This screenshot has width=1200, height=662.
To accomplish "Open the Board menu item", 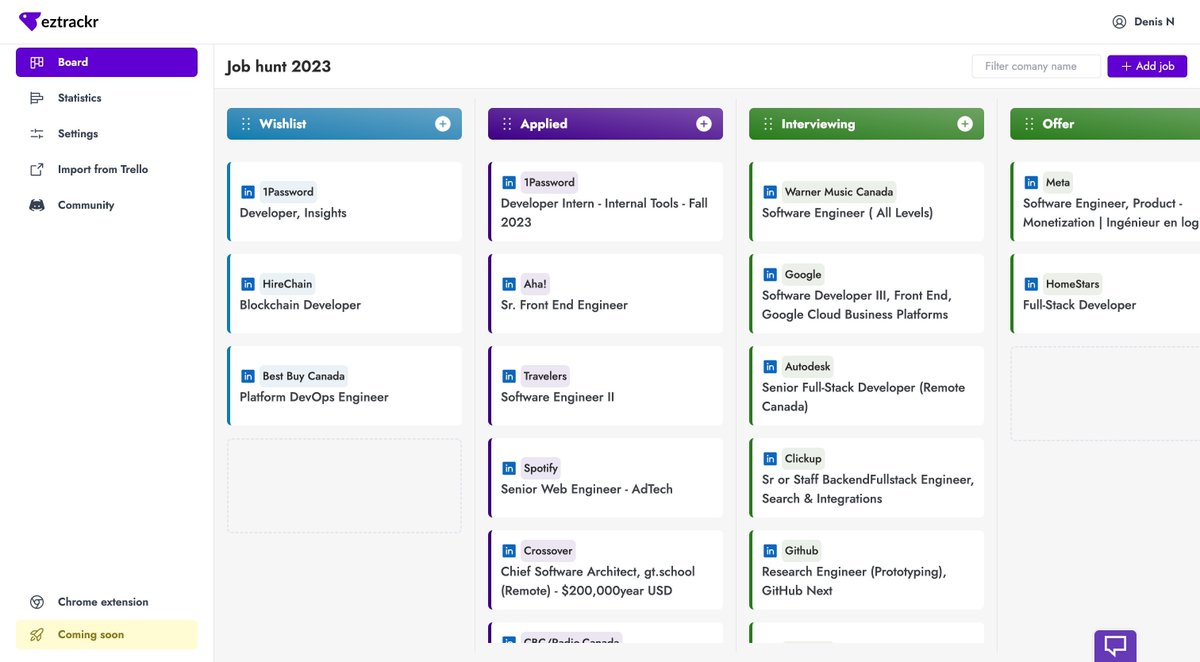I will pyautogui.click(x=107, y=62).
